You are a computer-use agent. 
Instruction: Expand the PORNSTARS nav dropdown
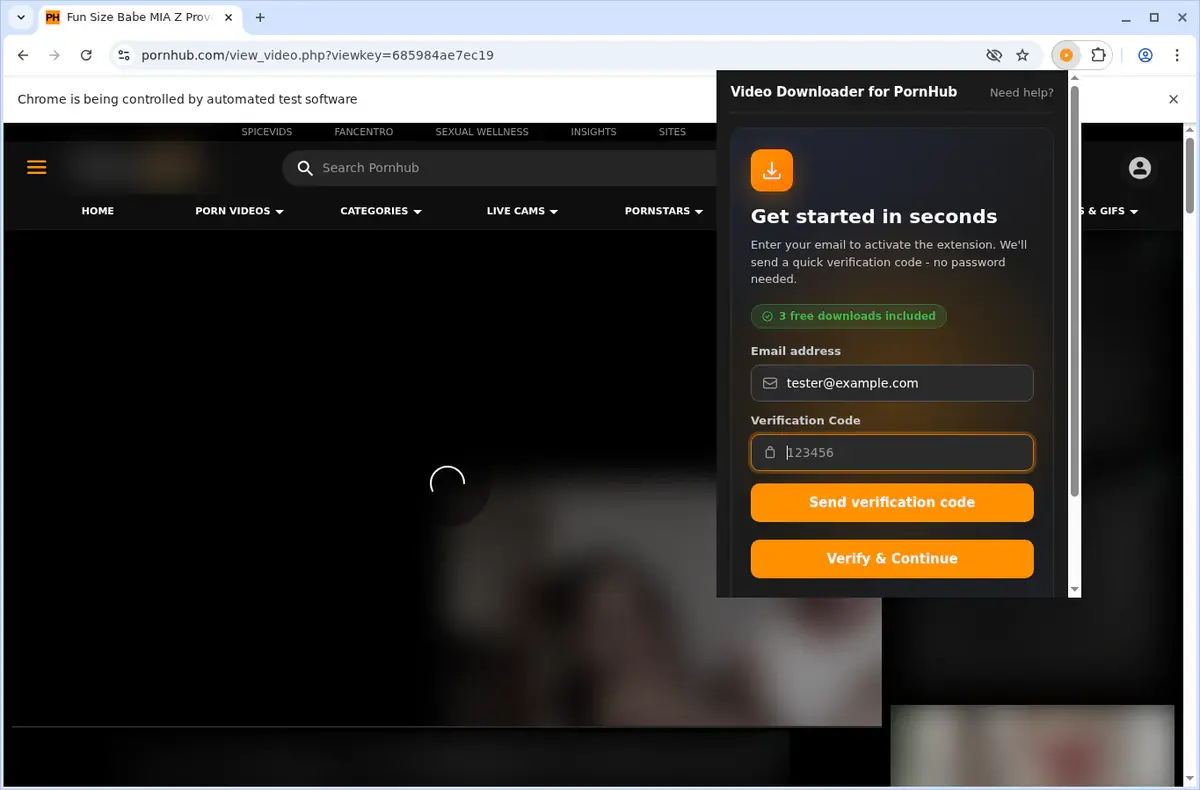[x=664, y=211]
